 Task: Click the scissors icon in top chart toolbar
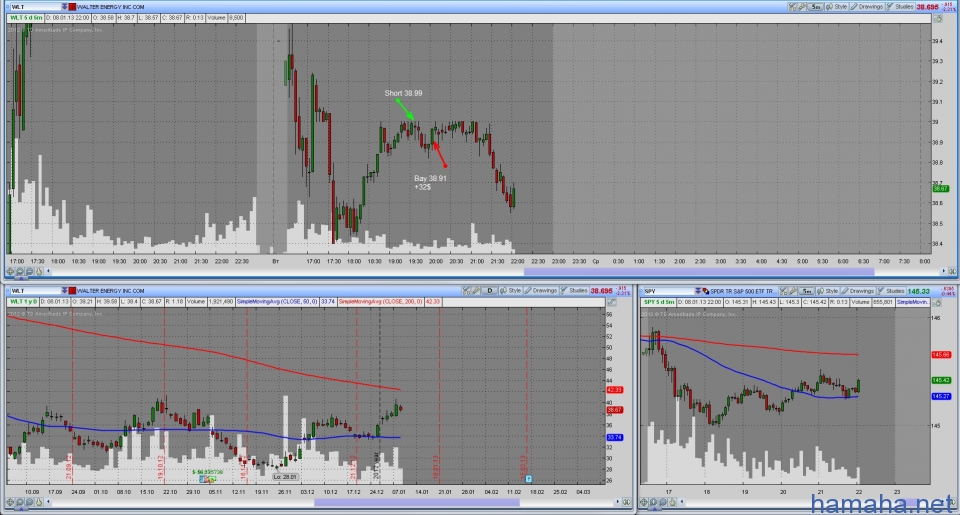click(792, 7)
